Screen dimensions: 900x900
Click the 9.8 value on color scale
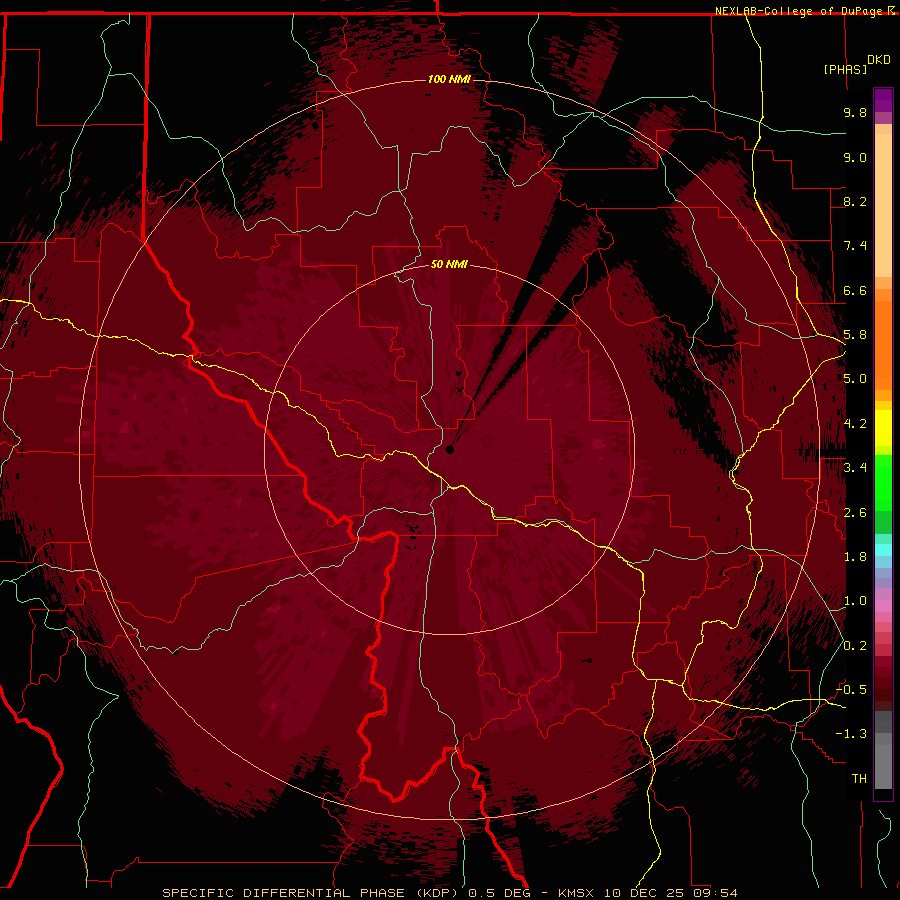coord(855,112)
